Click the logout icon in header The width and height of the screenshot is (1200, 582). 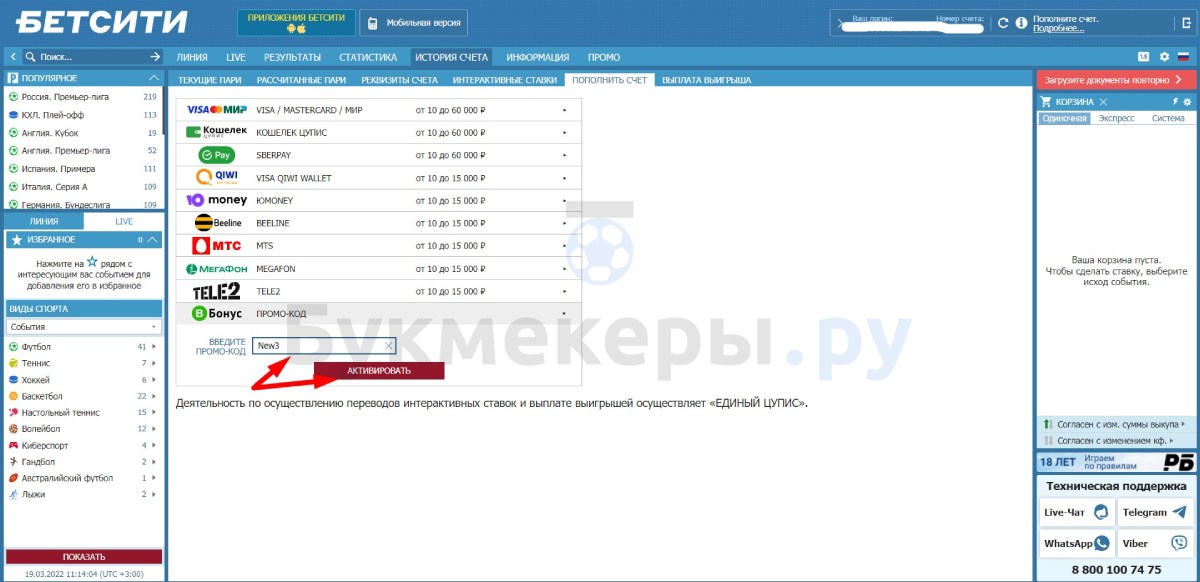coord(1185,22)
